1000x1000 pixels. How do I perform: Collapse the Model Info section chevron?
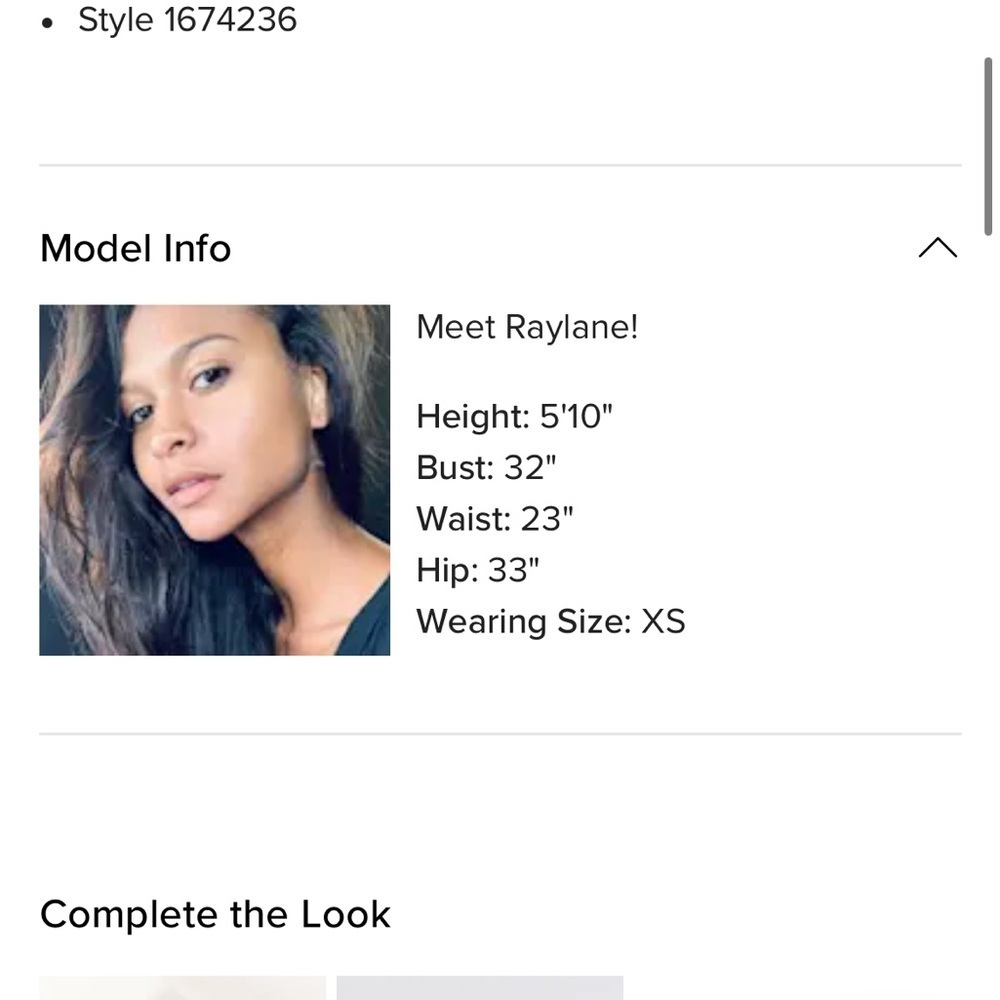(x=938, y=247)
